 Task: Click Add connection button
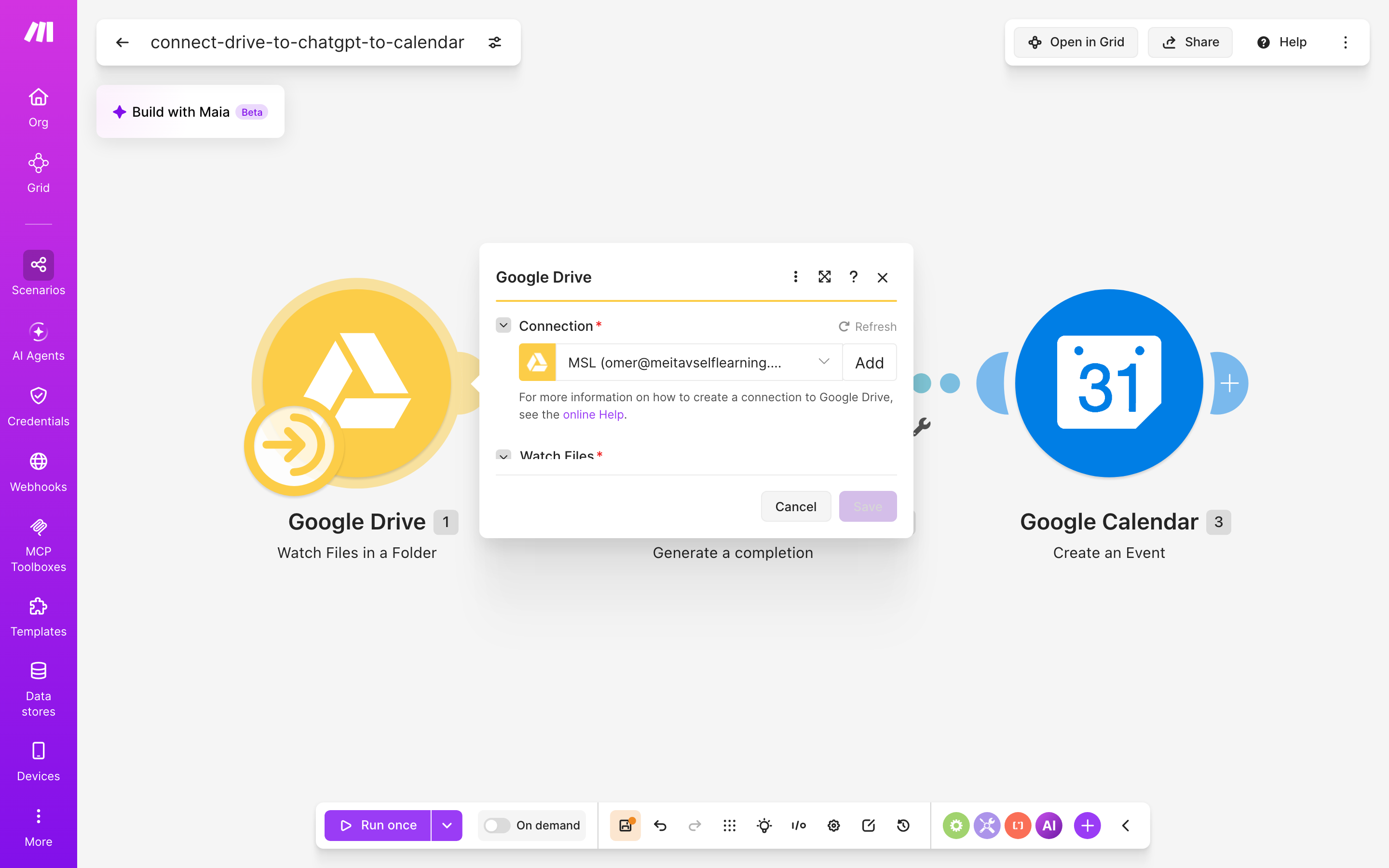pos(870,362)
